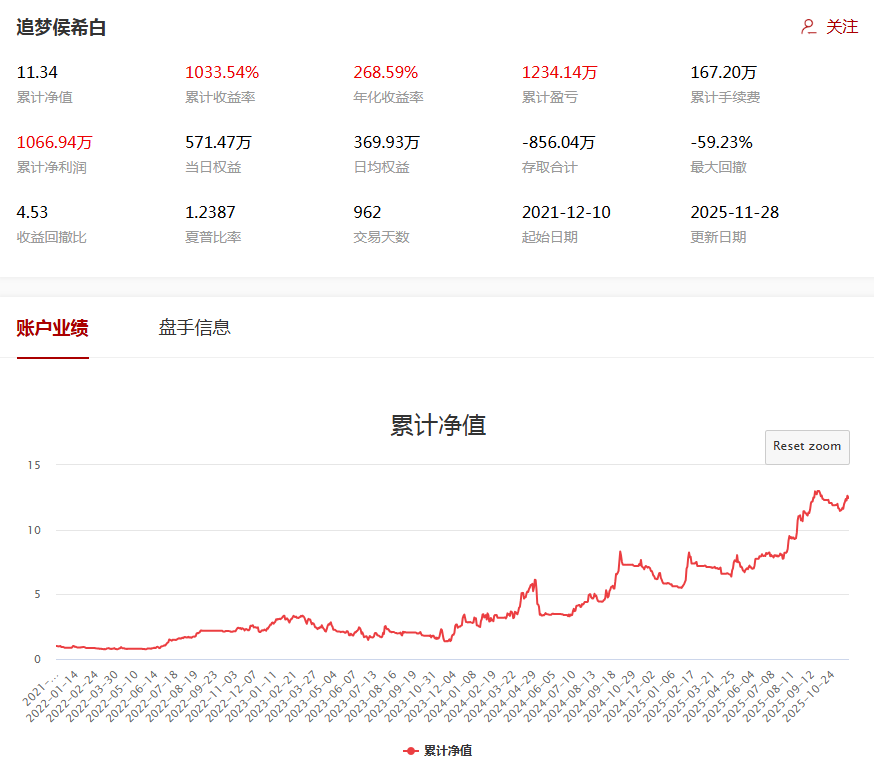The width and height of the screenshot is (874, 777).
Task: Click the red legend marker for 累计净值
Action: [x=409, y=749]
